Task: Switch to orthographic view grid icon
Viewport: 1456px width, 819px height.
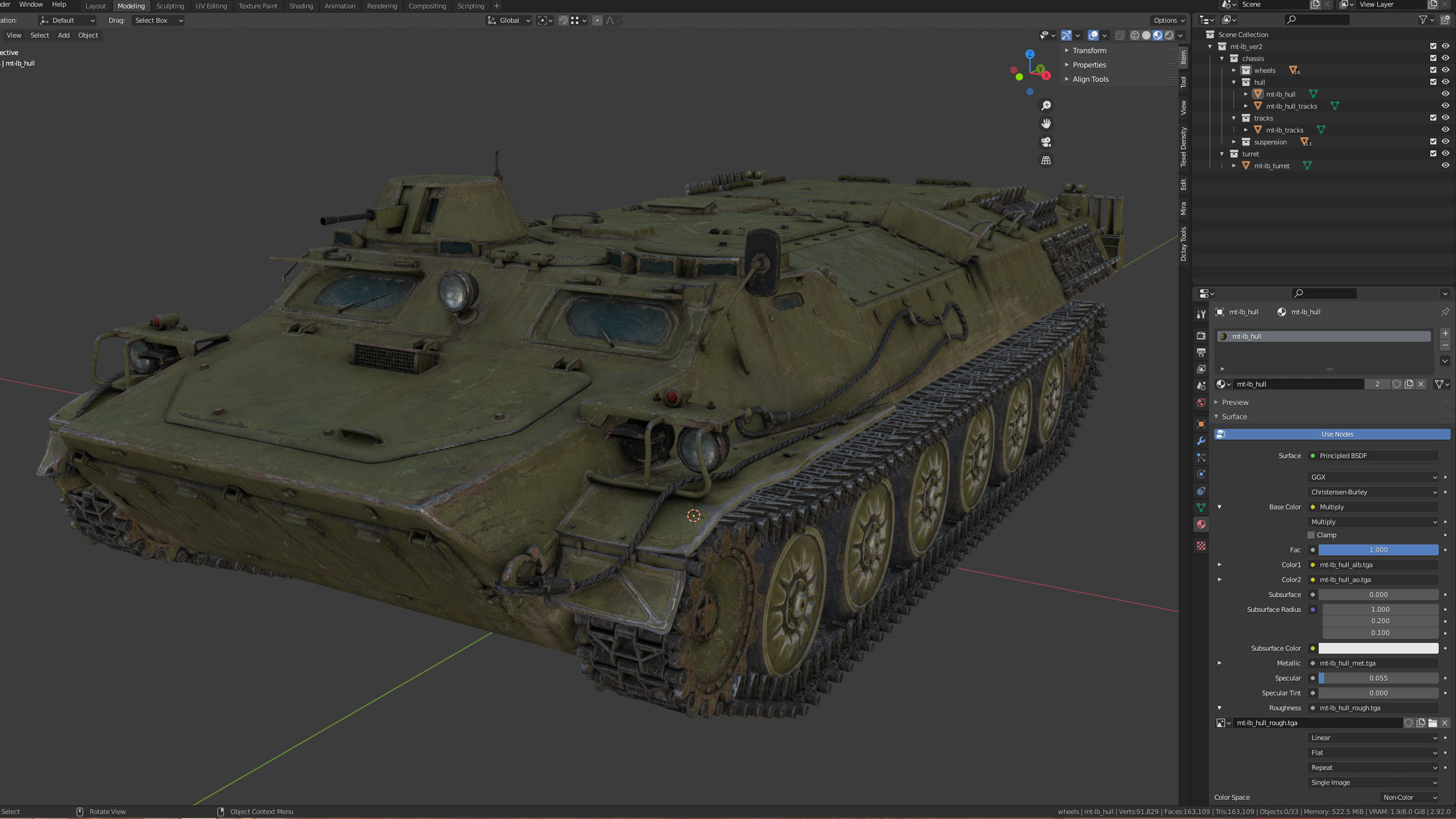Action: (1046, 160)
